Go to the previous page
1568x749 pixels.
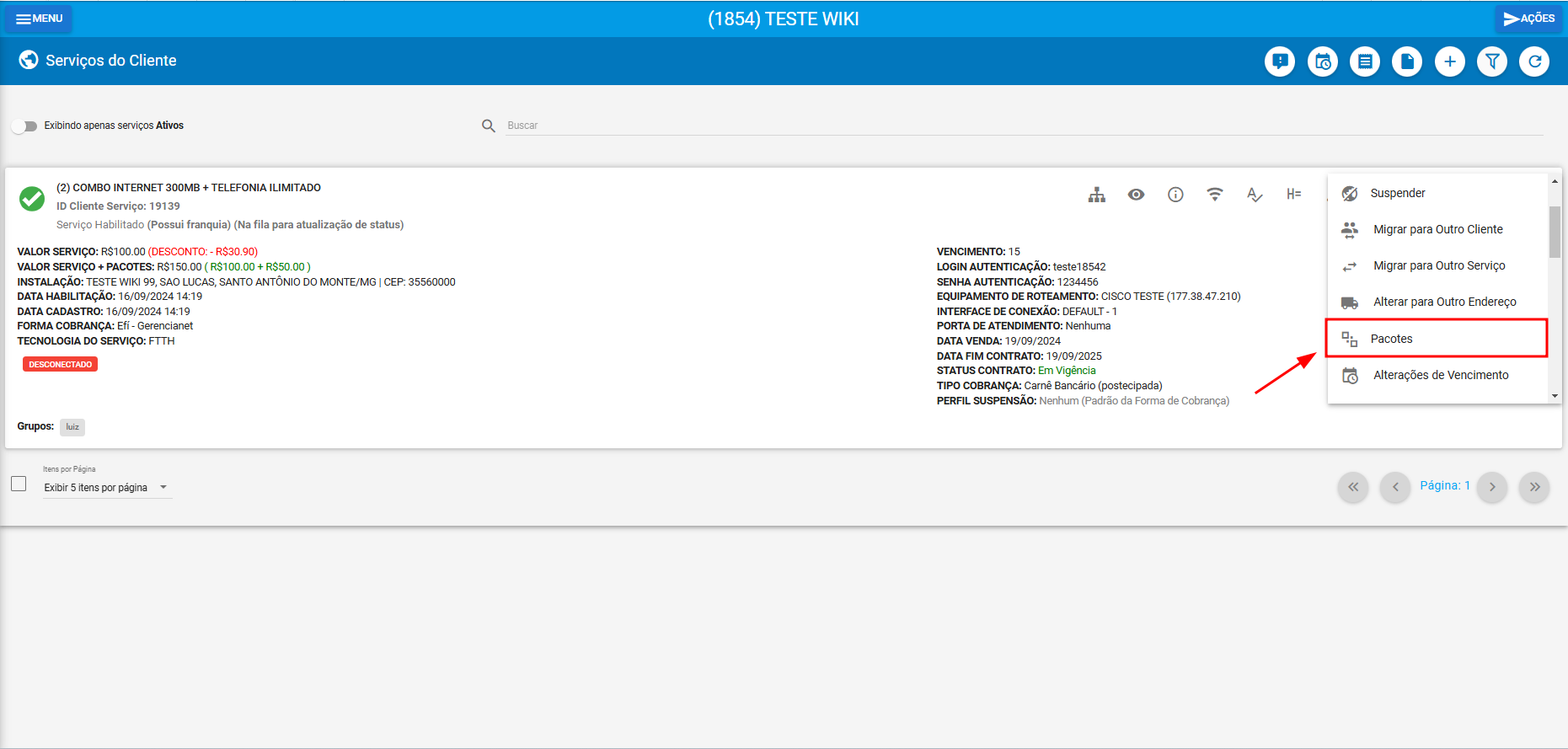tap(1395, 487)
